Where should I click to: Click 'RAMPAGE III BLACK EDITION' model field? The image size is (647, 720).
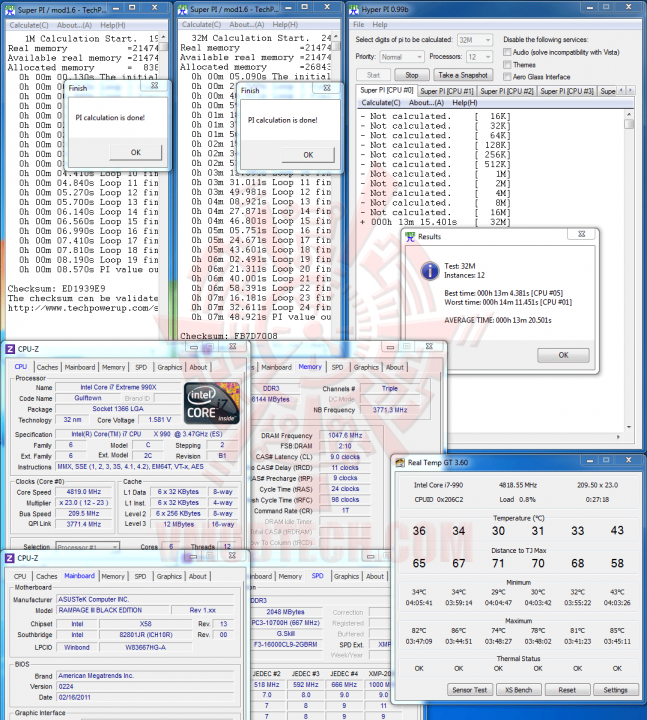pos(113,610)
